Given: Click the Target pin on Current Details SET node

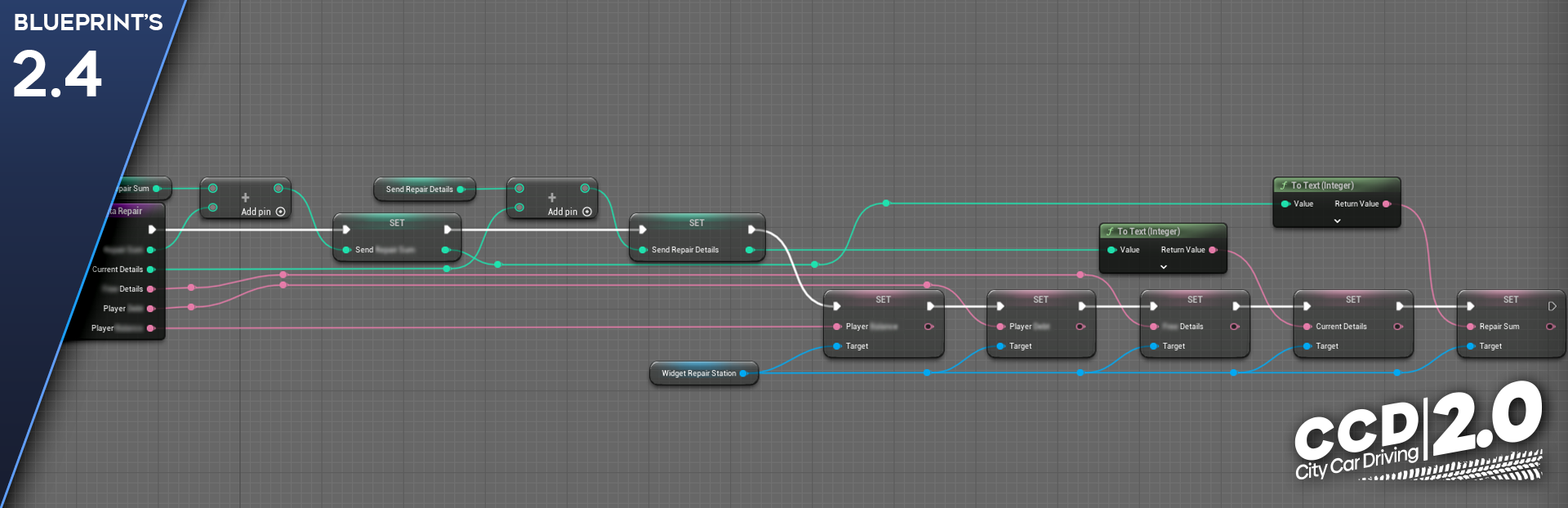Looking at the screenshot, I should [1307, 346].
